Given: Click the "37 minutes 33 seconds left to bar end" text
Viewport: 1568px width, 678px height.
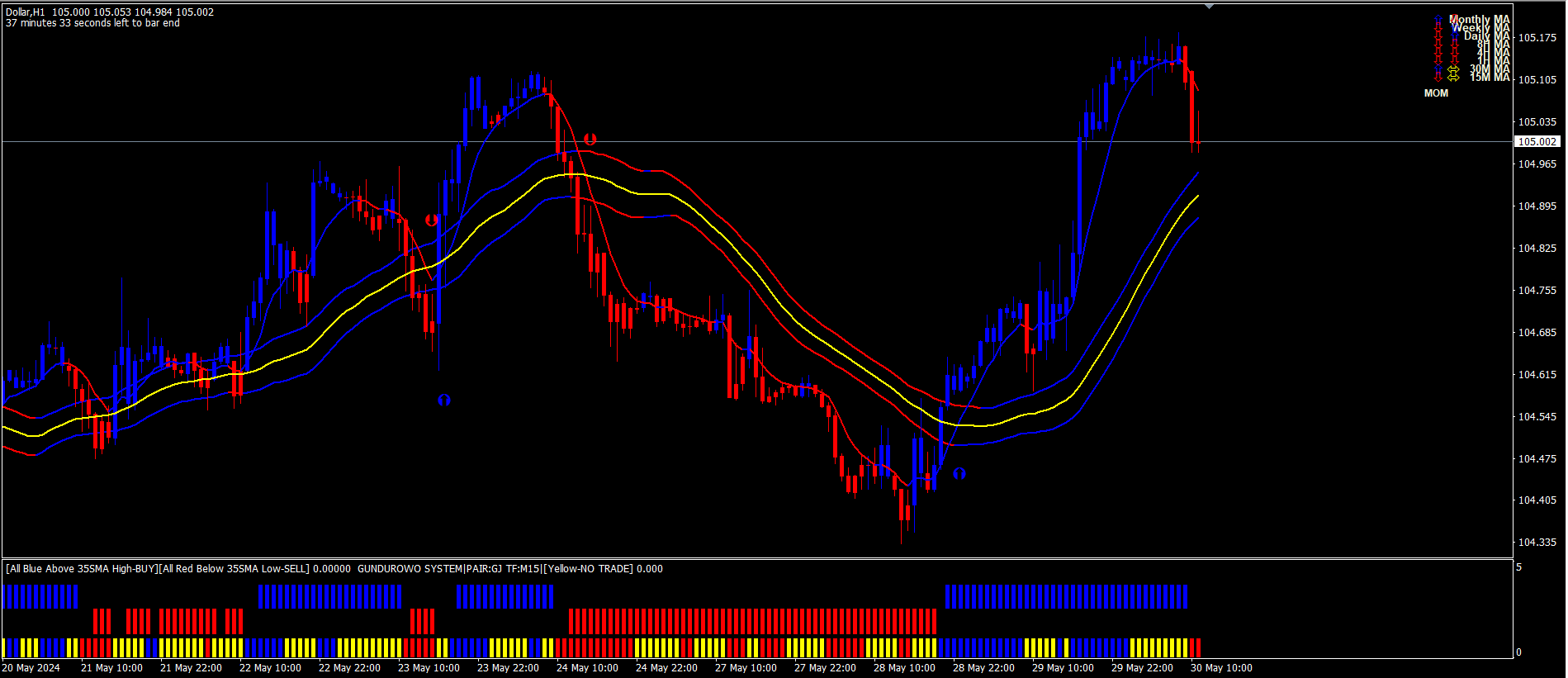Looking at the screenshot, I should tap(92, 23).
